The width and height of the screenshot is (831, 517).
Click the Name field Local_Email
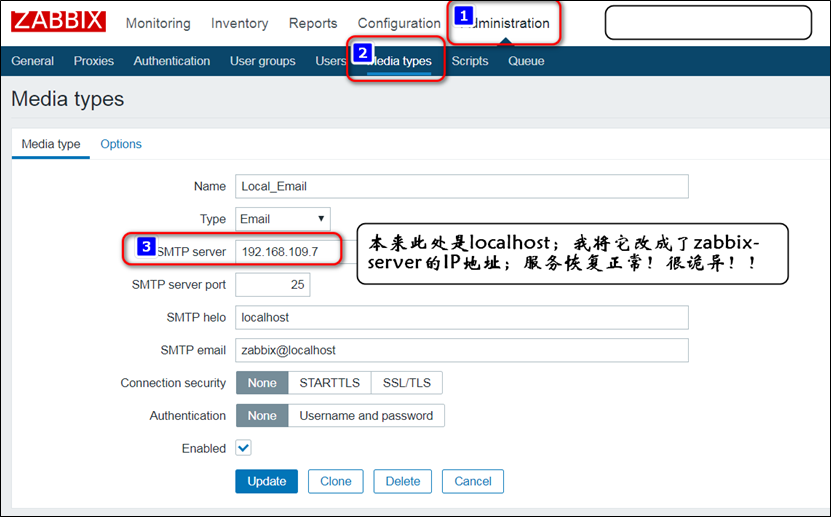tap(462, 186)
